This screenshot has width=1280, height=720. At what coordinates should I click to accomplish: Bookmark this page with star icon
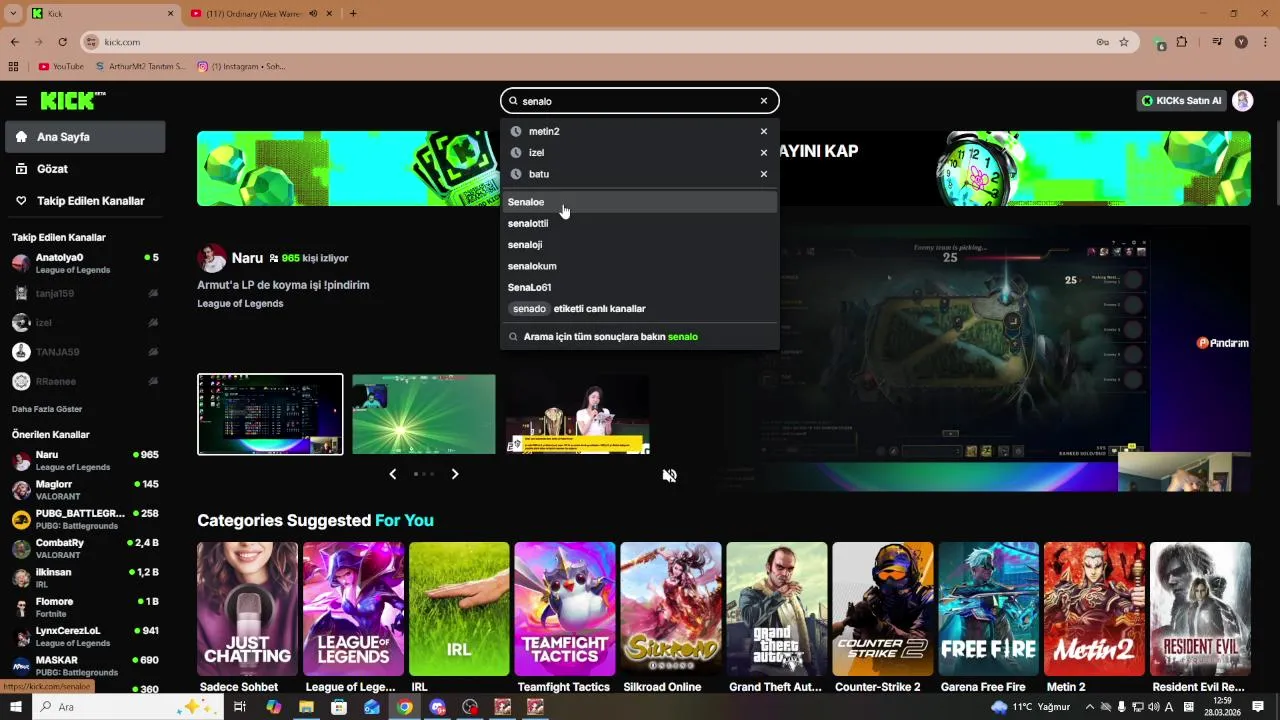(x=1124, y=42)
